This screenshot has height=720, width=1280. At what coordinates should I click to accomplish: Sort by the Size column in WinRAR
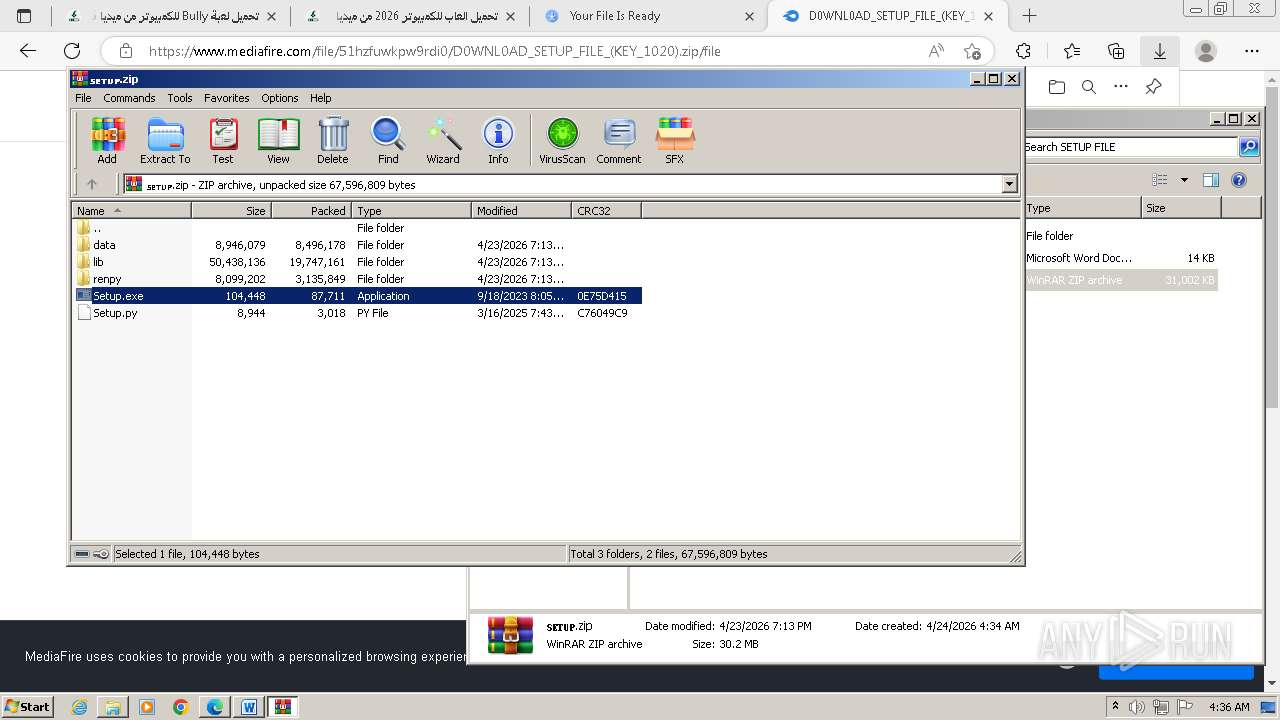(231, 210)
